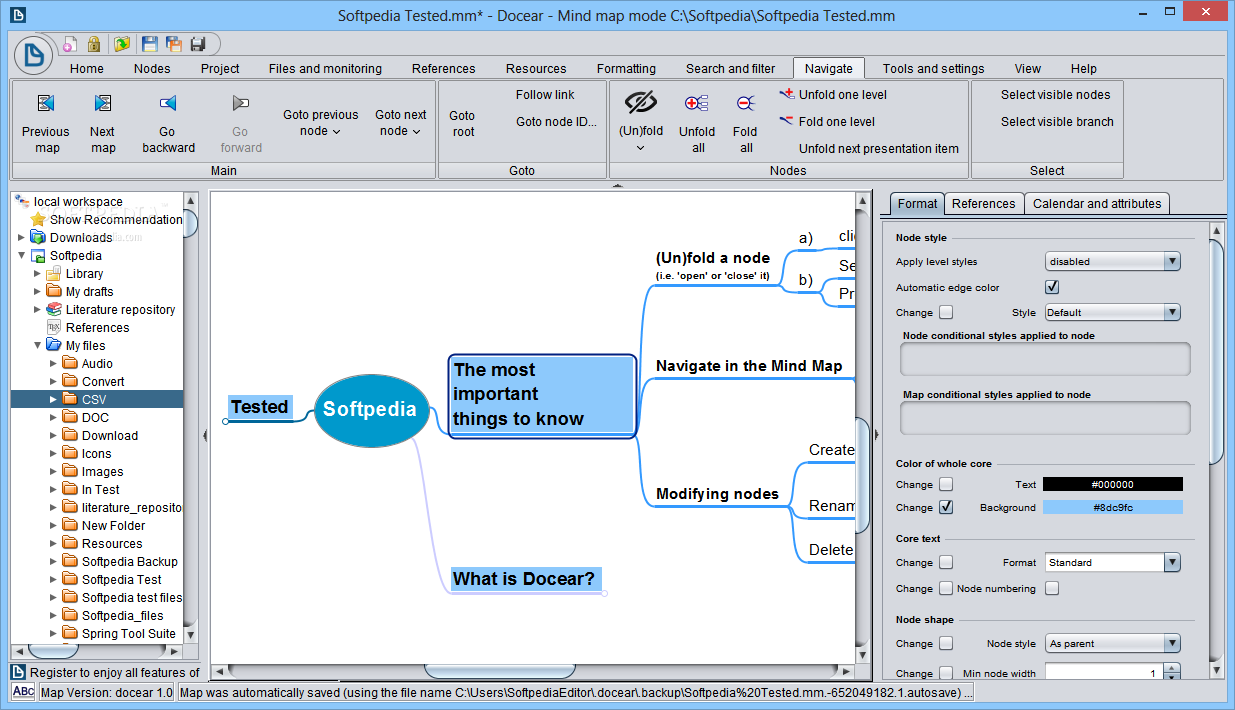Select the Library folder in workspace
The image size is (1235, 710).
(84, 273)
